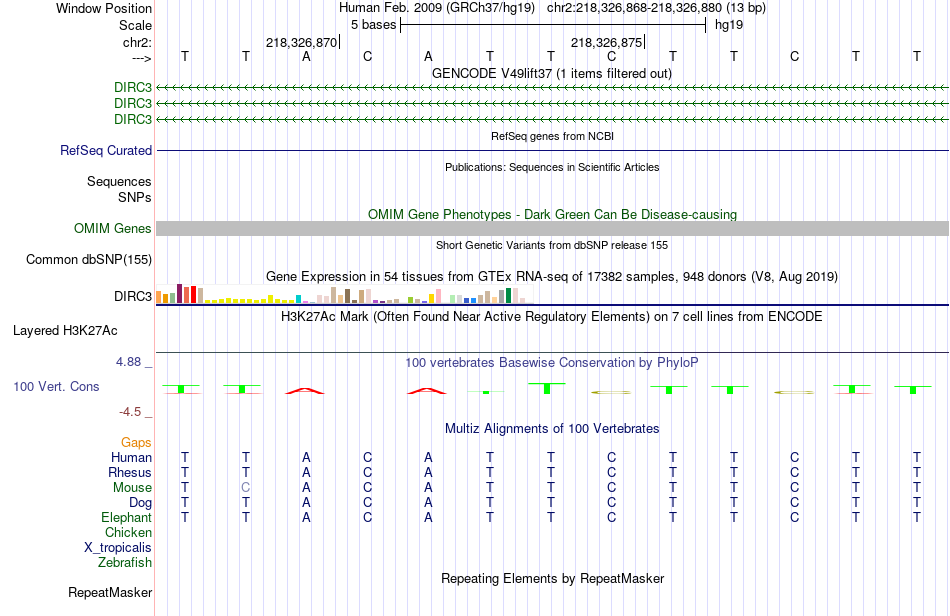950x616 pixels.
Task: Select the Zebrafish alignment row label
Action: pos(124,563)
